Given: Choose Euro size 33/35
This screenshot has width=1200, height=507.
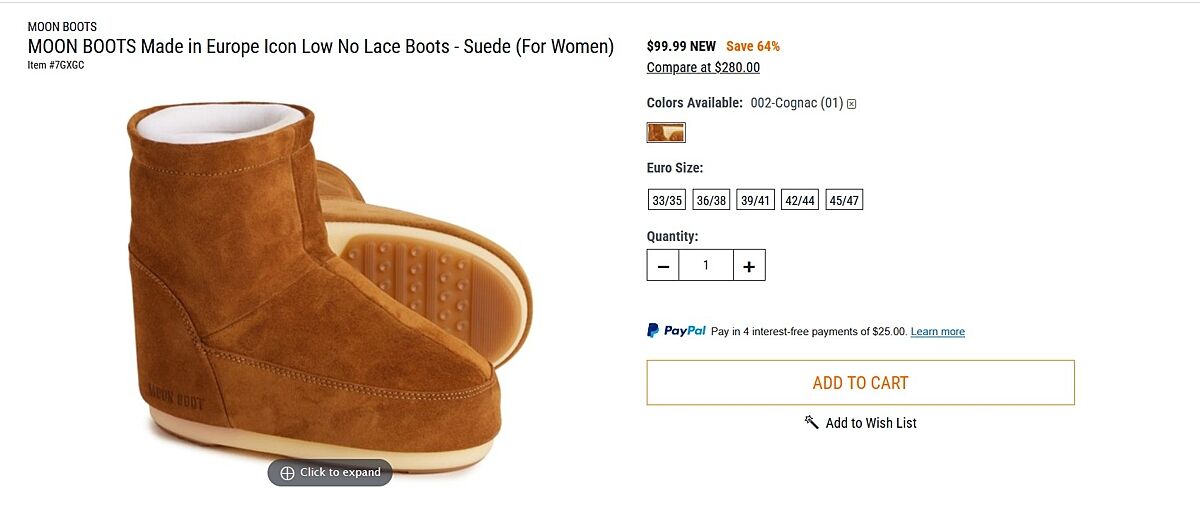Looking at the screenshot, I should click(x=667, y=200).
